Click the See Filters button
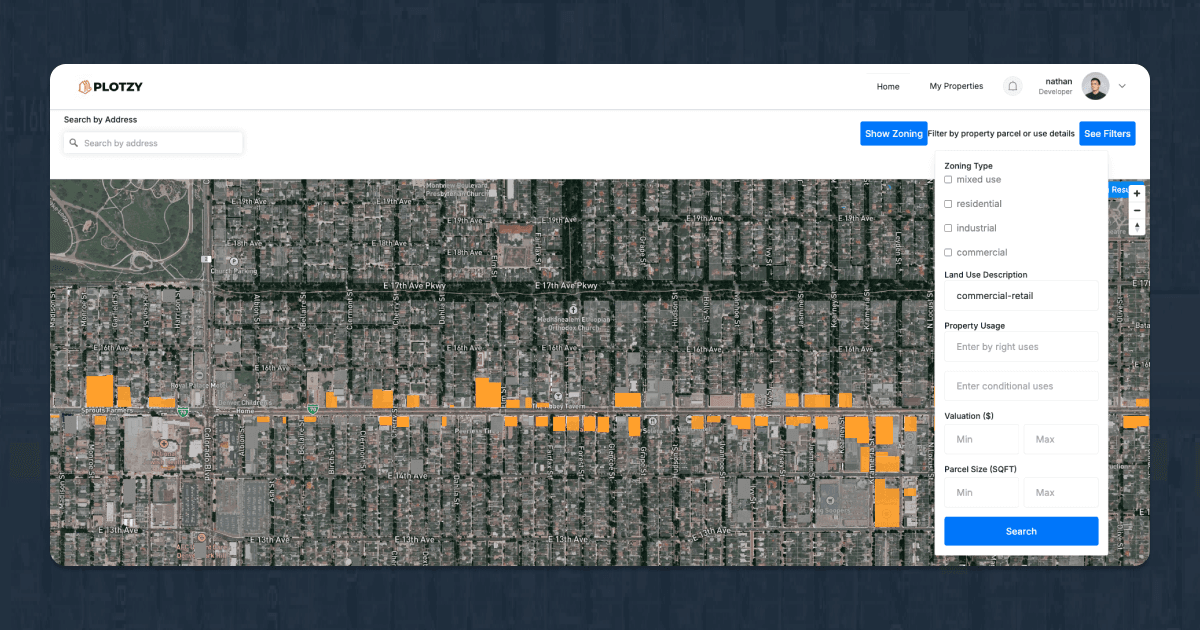1200x630 pixels. [x=1107, y=133]
